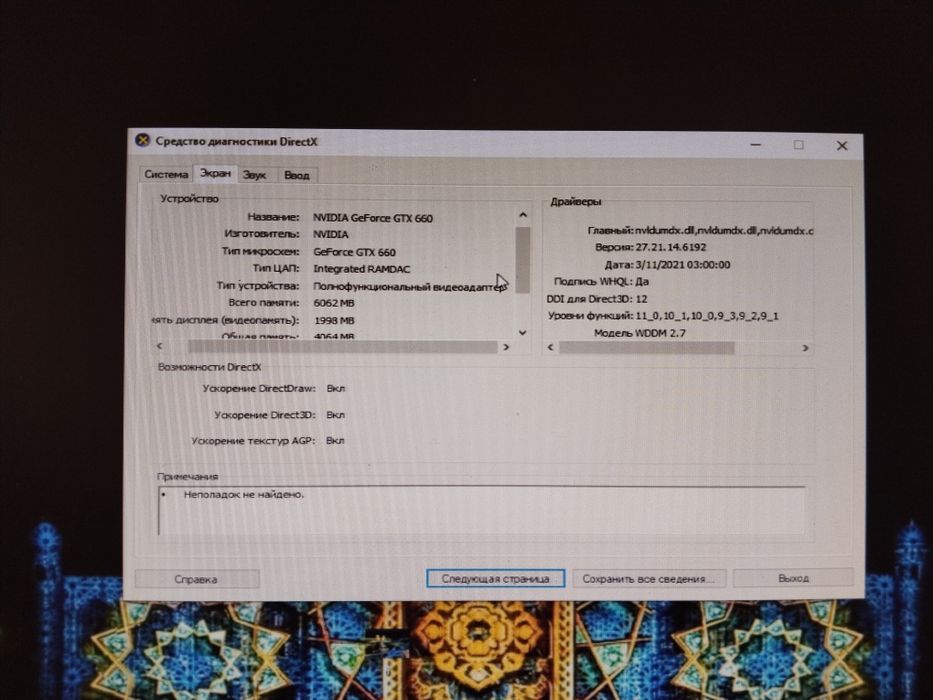Click driver date 3/11/2021 03:00:00

[x=682, y=265]
